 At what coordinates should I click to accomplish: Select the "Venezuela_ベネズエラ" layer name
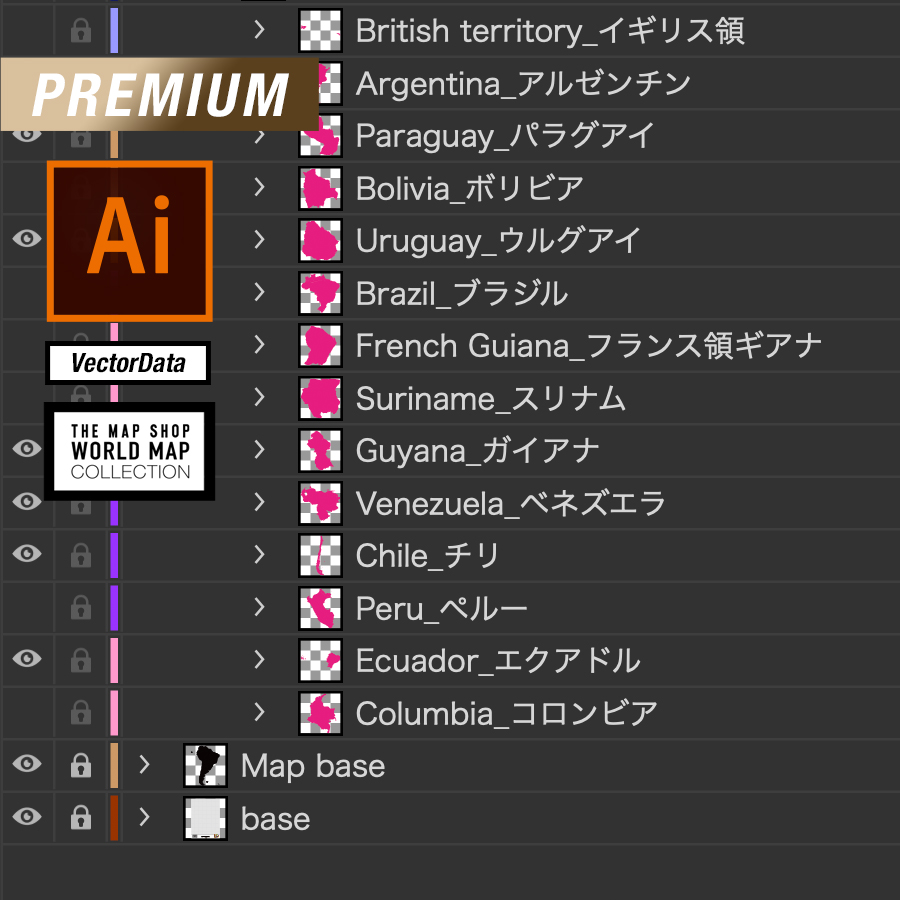(x=510, y=504)
